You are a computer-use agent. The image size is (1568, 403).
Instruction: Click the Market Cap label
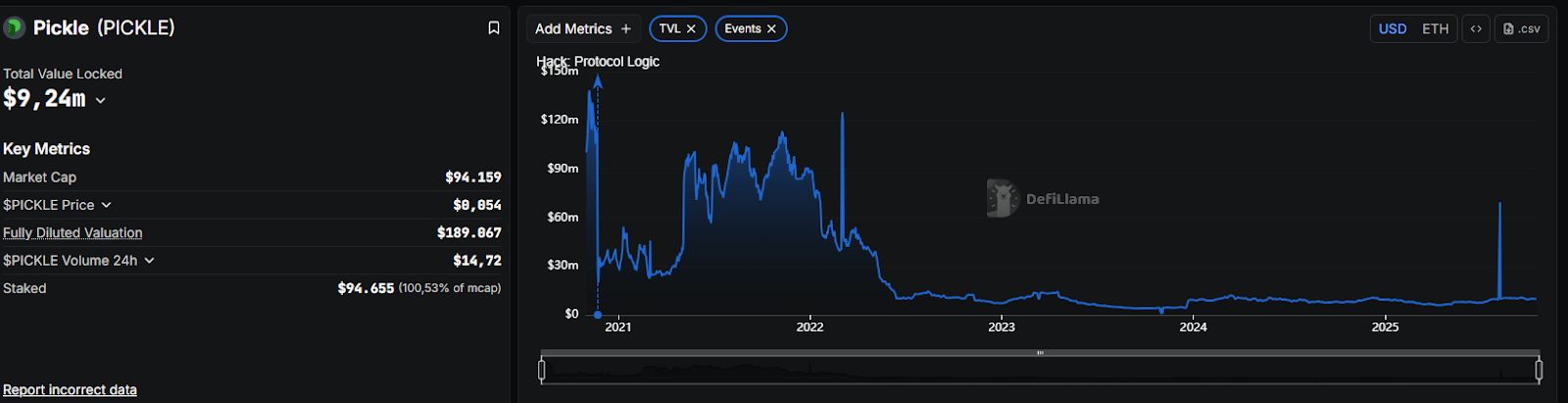point(39,177)
